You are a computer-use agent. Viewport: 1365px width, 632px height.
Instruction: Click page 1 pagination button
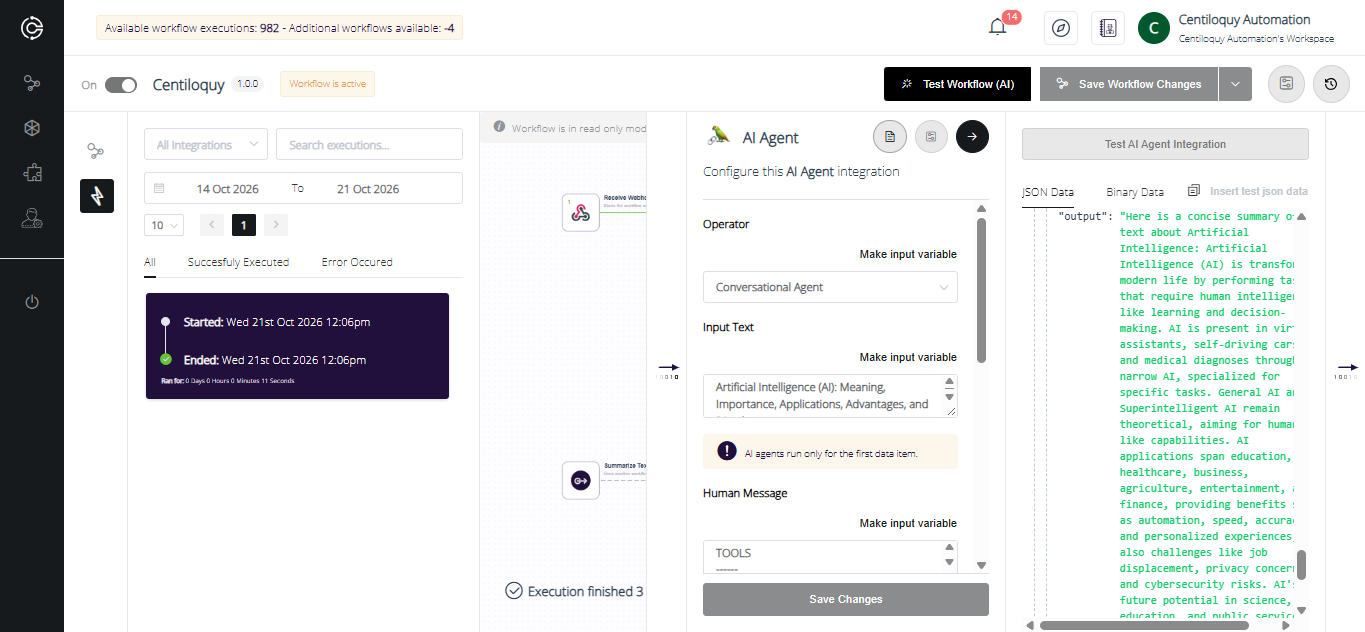pos(244,225)
